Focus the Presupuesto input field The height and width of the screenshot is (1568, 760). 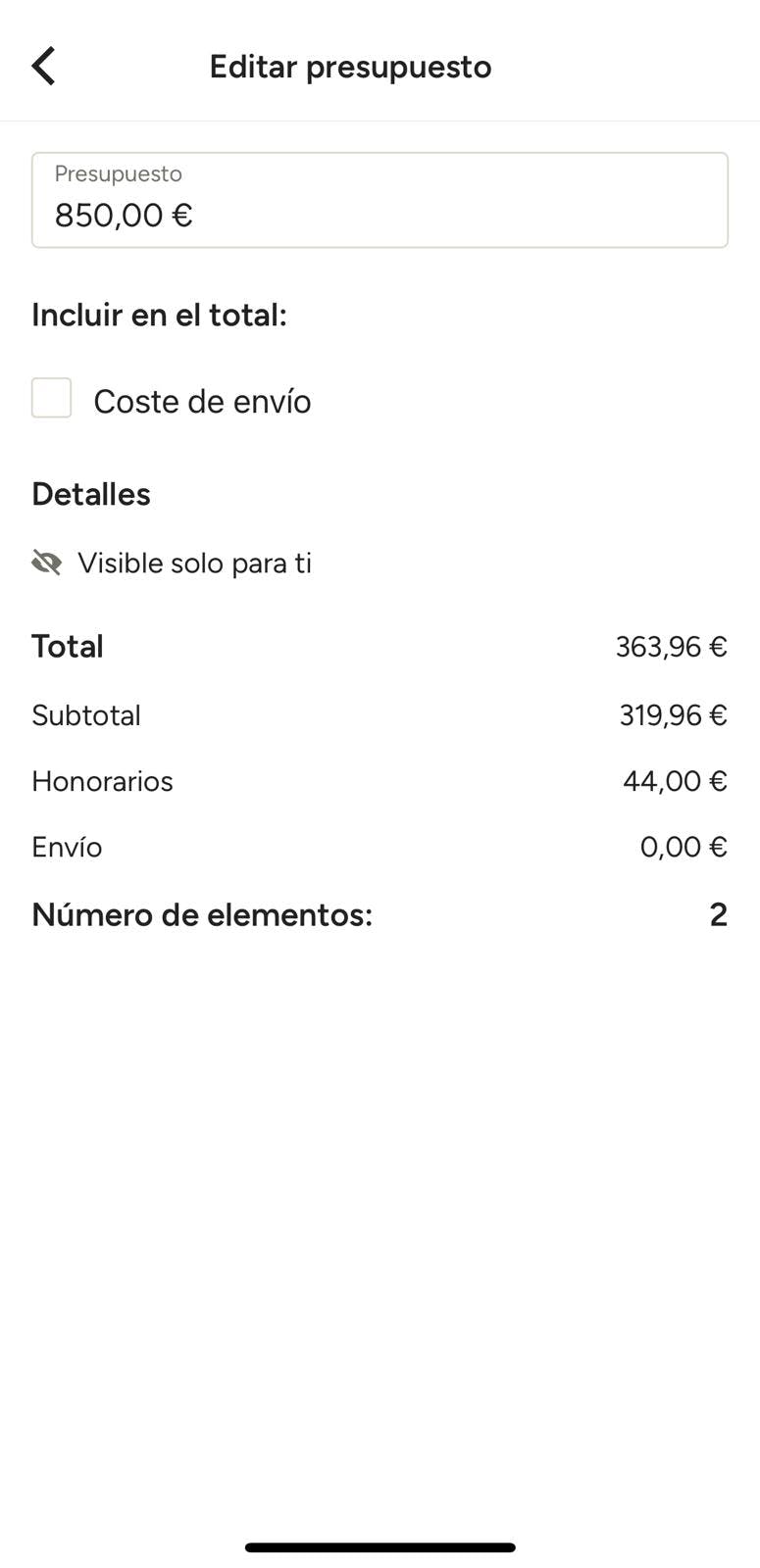point(380,200)
